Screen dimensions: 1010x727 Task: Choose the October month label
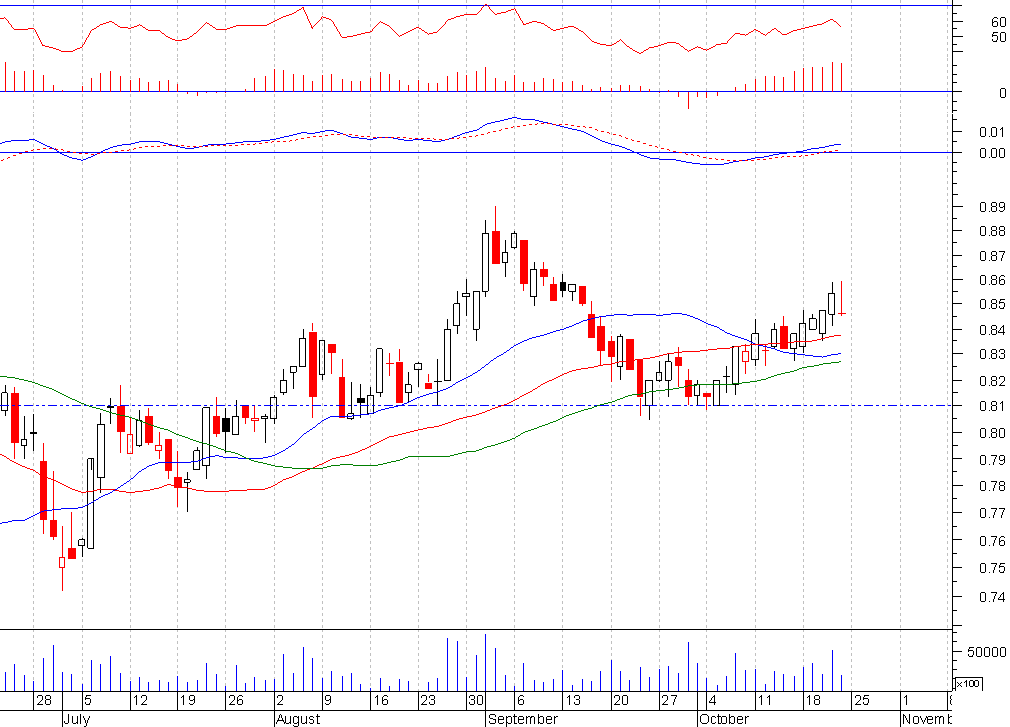click(724, 719)
